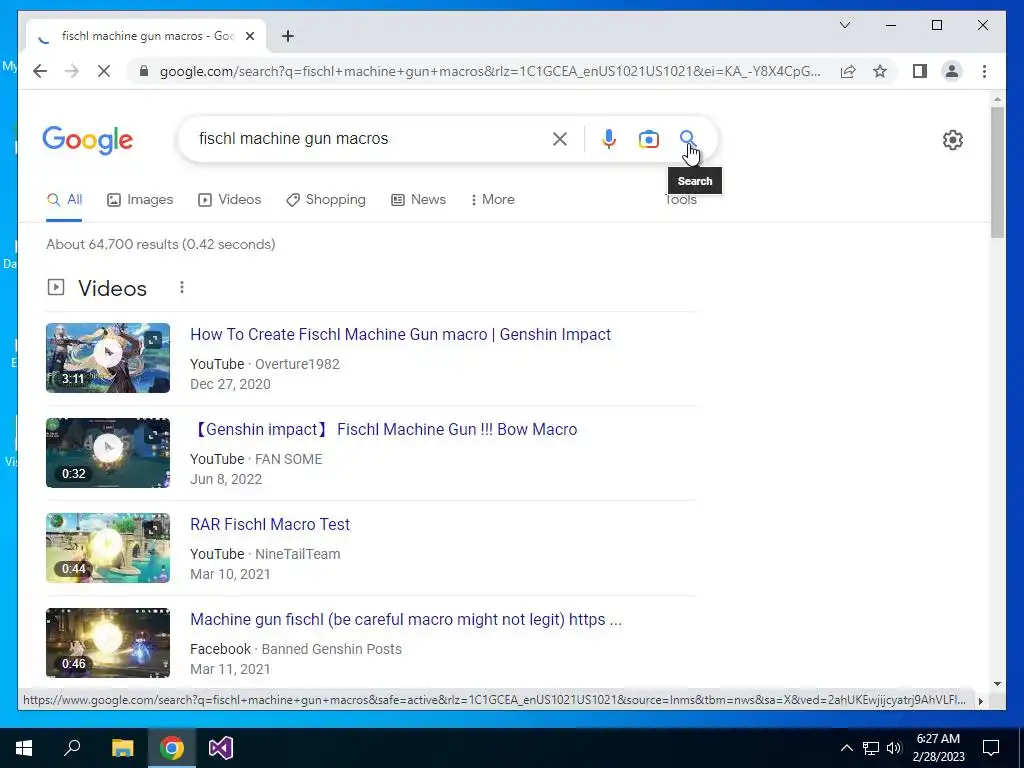This screenshot has width=1024, height=768.
Task: Open 'Fischl Machine Gun !!! Bow Macro' video link
Action: coord(384,429)
